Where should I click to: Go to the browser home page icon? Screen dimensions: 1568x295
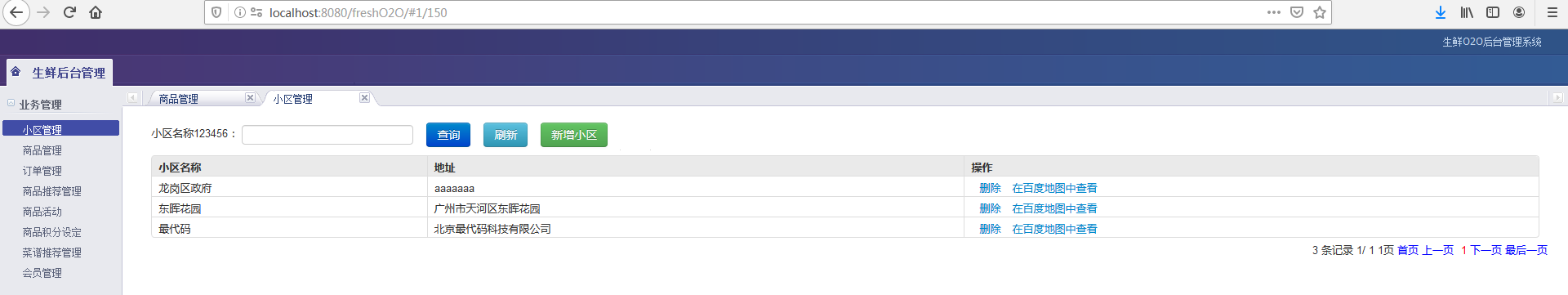(96, 12)
